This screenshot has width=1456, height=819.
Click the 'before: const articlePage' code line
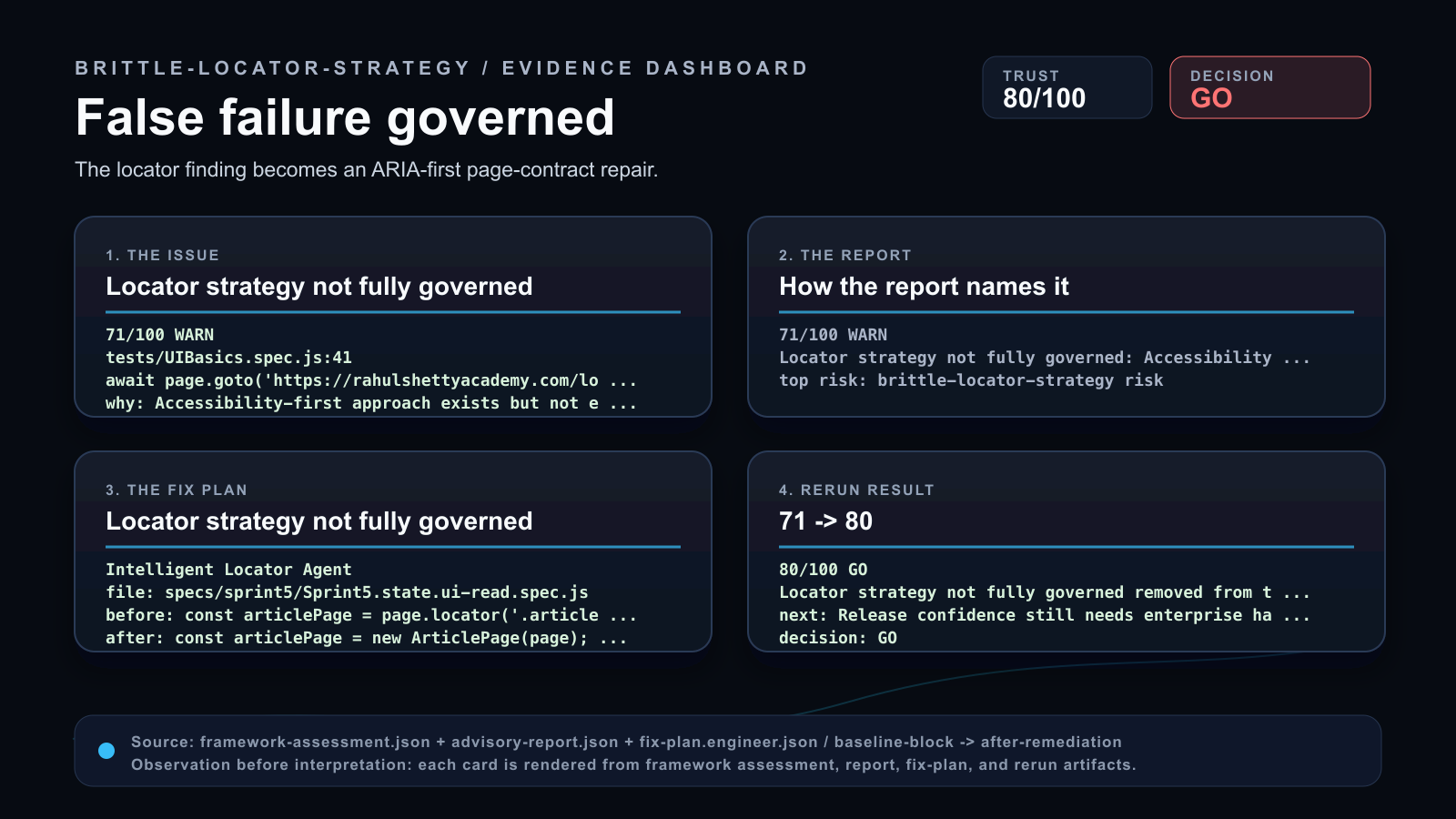pos(371,615)
